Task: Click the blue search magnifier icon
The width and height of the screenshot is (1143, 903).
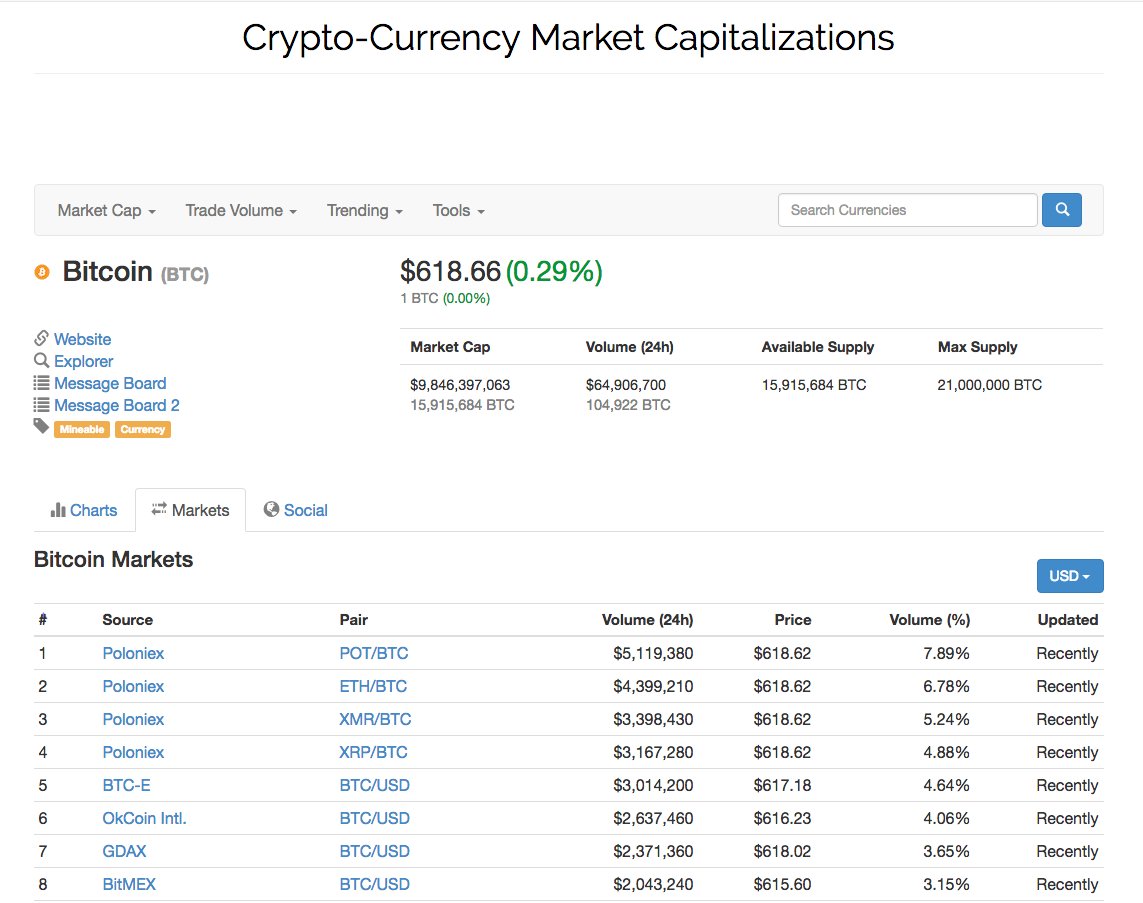Action: click(x=1061, y=210)
